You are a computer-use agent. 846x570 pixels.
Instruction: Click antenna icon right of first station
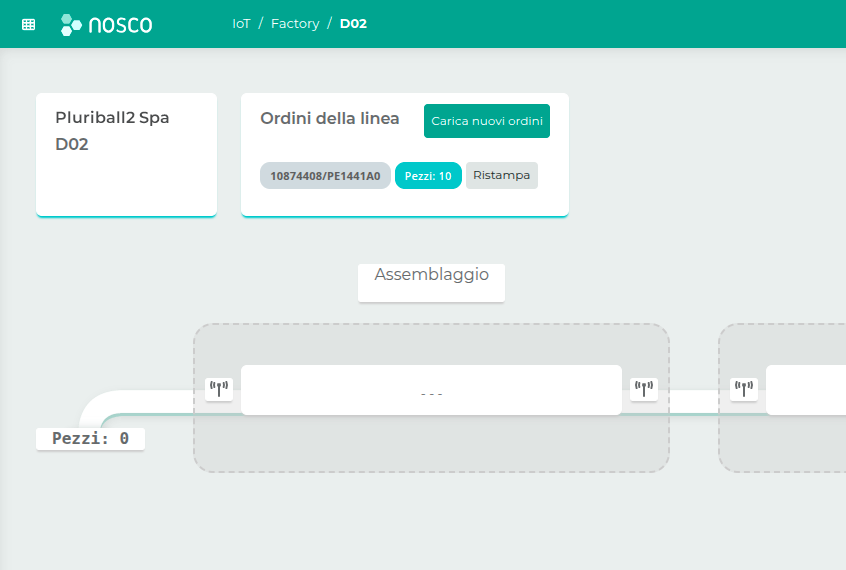coord(644,389)
